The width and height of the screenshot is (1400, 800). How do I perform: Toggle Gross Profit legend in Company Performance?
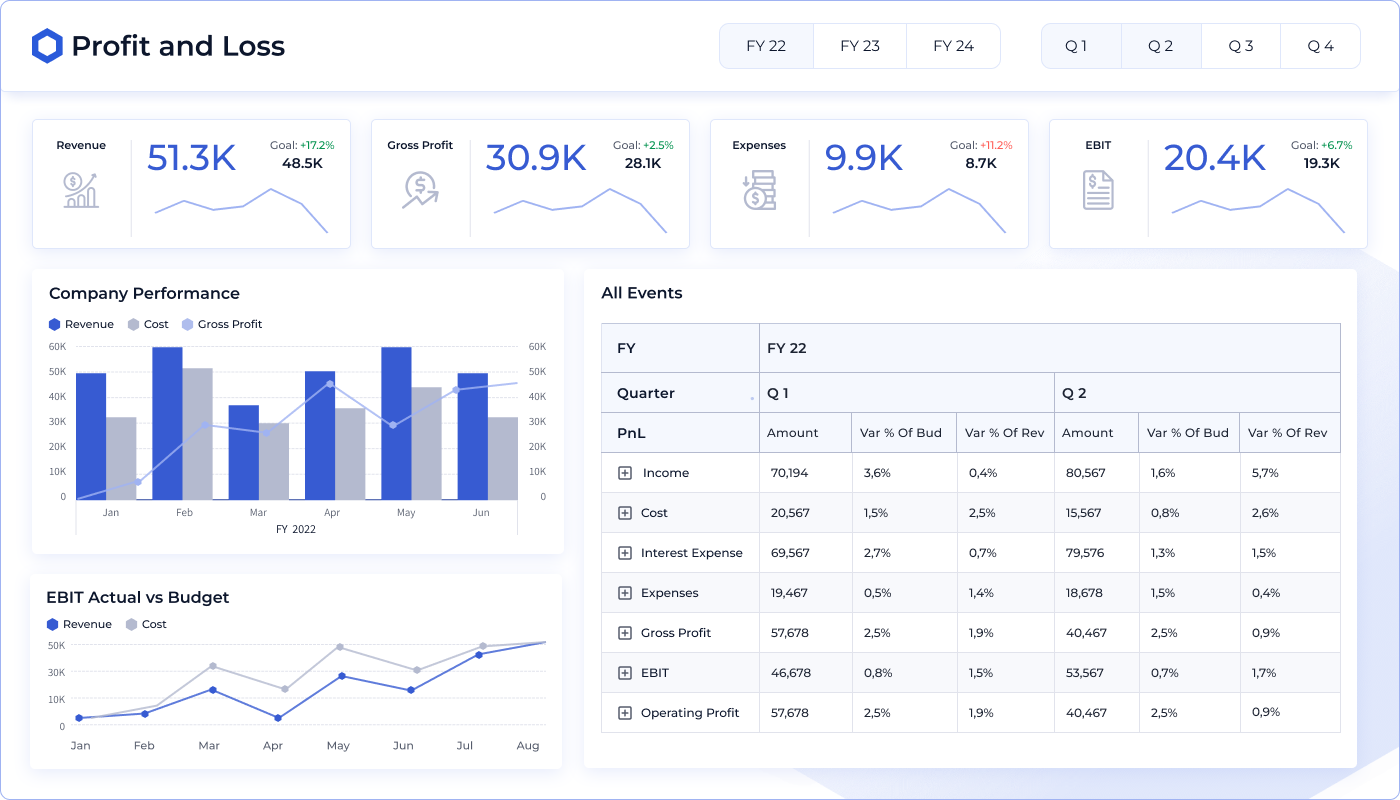click(222, 324)
